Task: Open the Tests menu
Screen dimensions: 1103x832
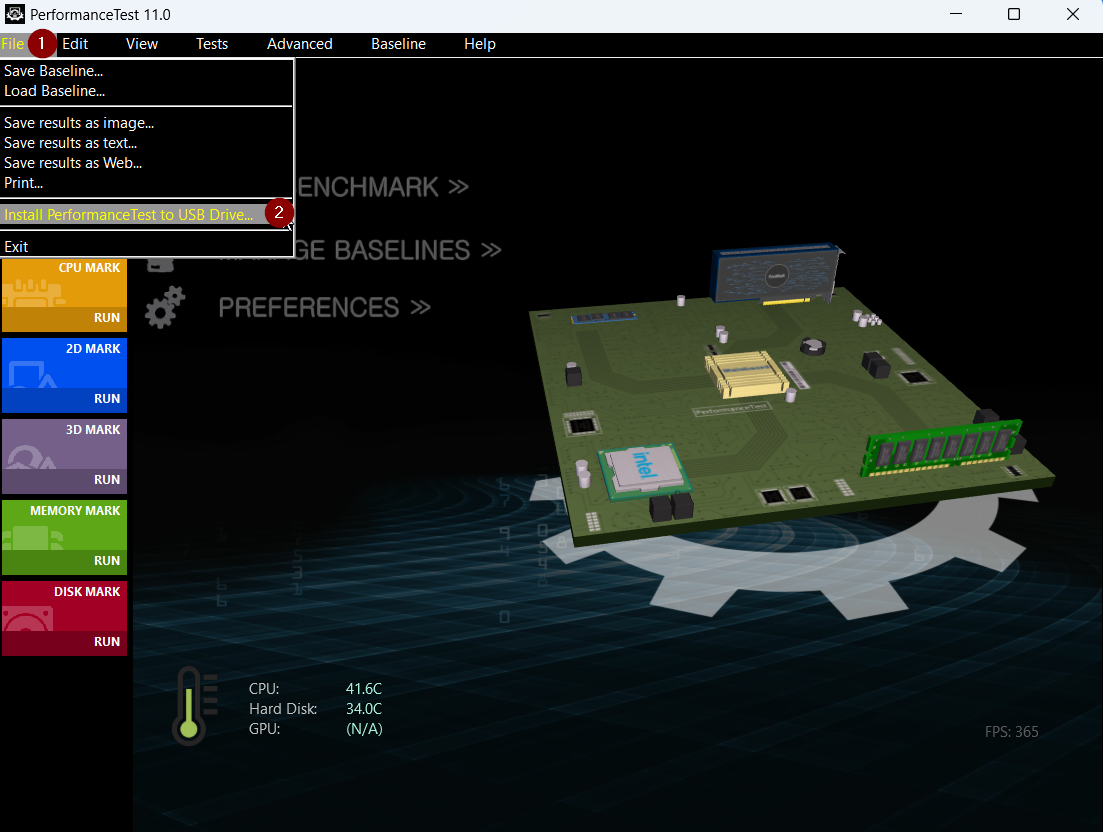Action: pyautogui.click(x=212, y=44)
